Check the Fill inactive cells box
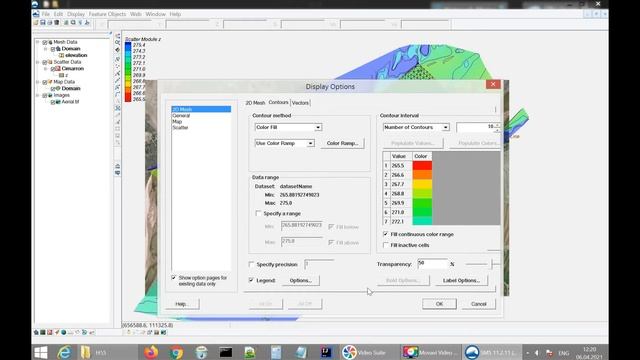Image resolution: width=640 pixels, height=360 pixels. click(x=385, y=245)
